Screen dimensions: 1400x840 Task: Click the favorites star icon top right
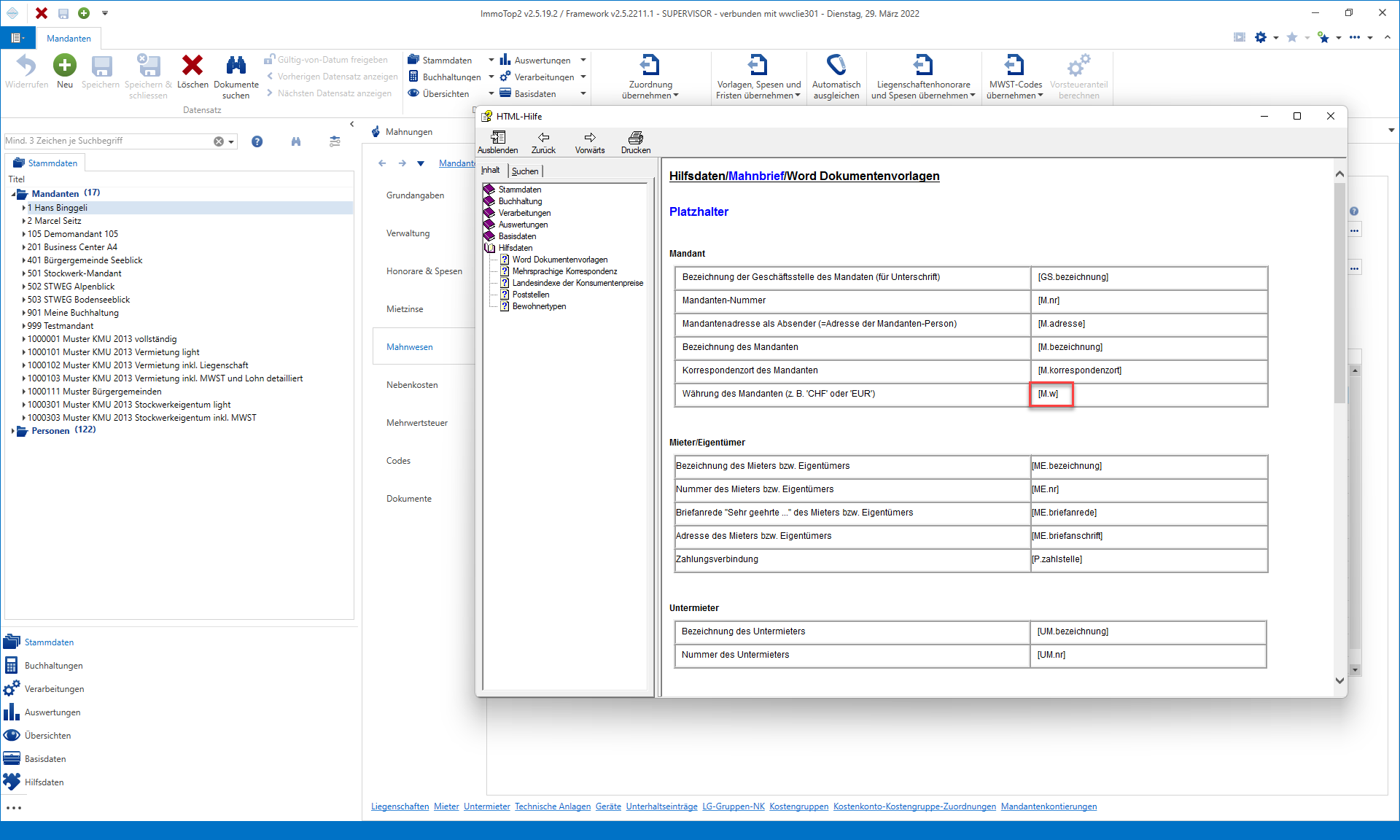pyautogui.click(x=1291, y=37)
